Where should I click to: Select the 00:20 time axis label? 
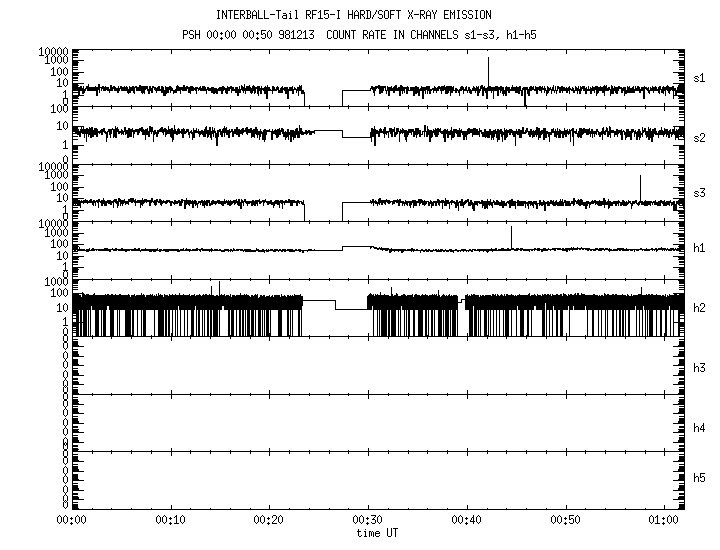(269, 520)
